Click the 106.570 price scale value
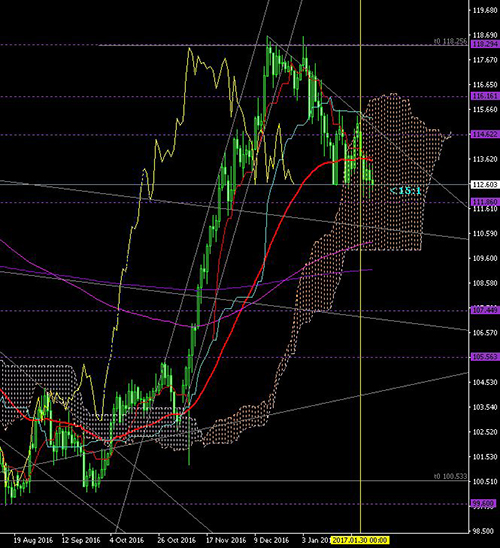The image size is (500, 548). click(485, 333)
